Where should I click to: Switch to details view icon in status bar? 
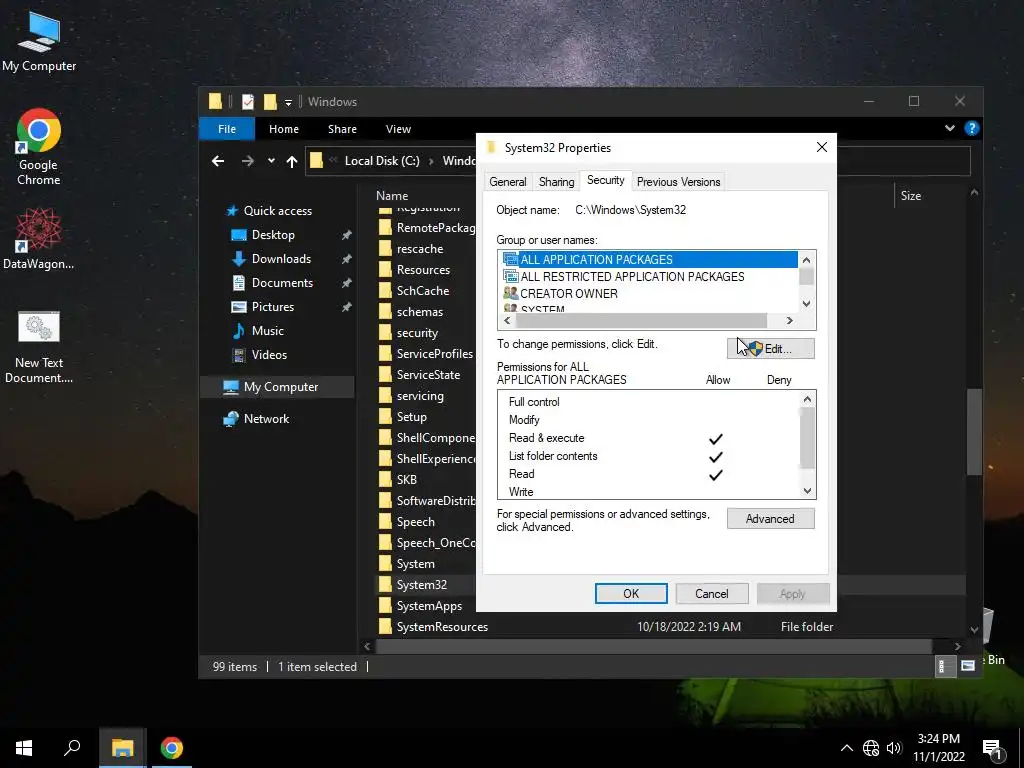(945, 666)
